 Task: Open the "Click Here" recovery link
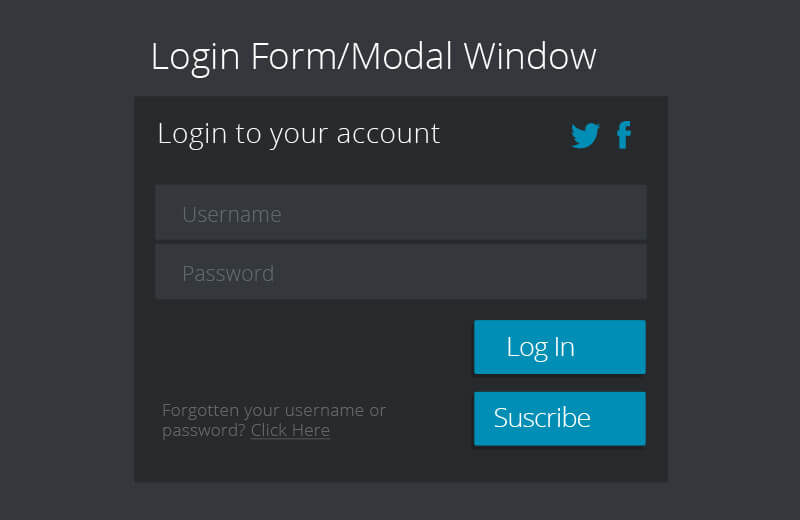[x=290, y=431]
